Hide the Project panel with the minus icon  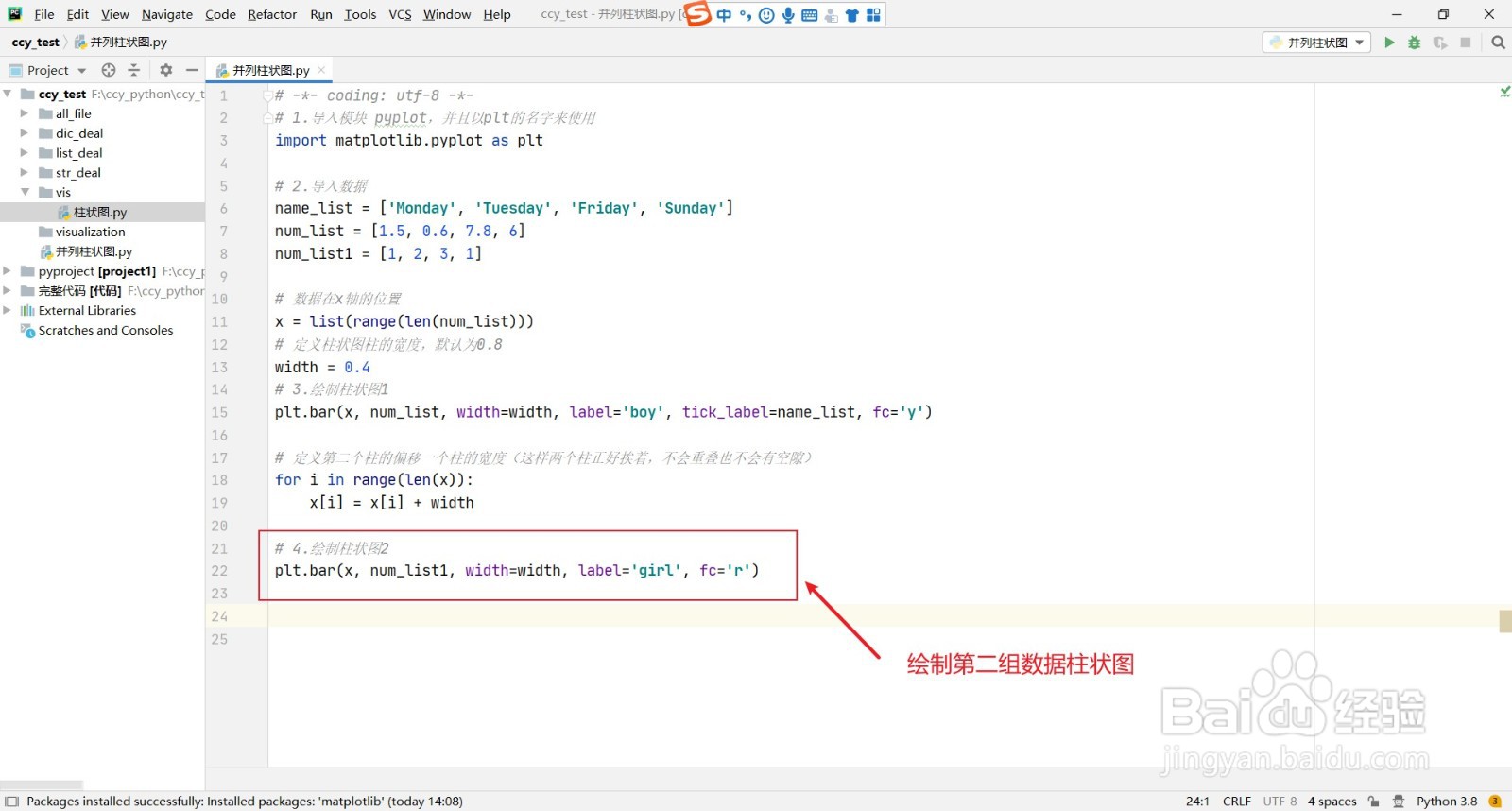click(192, 70)
